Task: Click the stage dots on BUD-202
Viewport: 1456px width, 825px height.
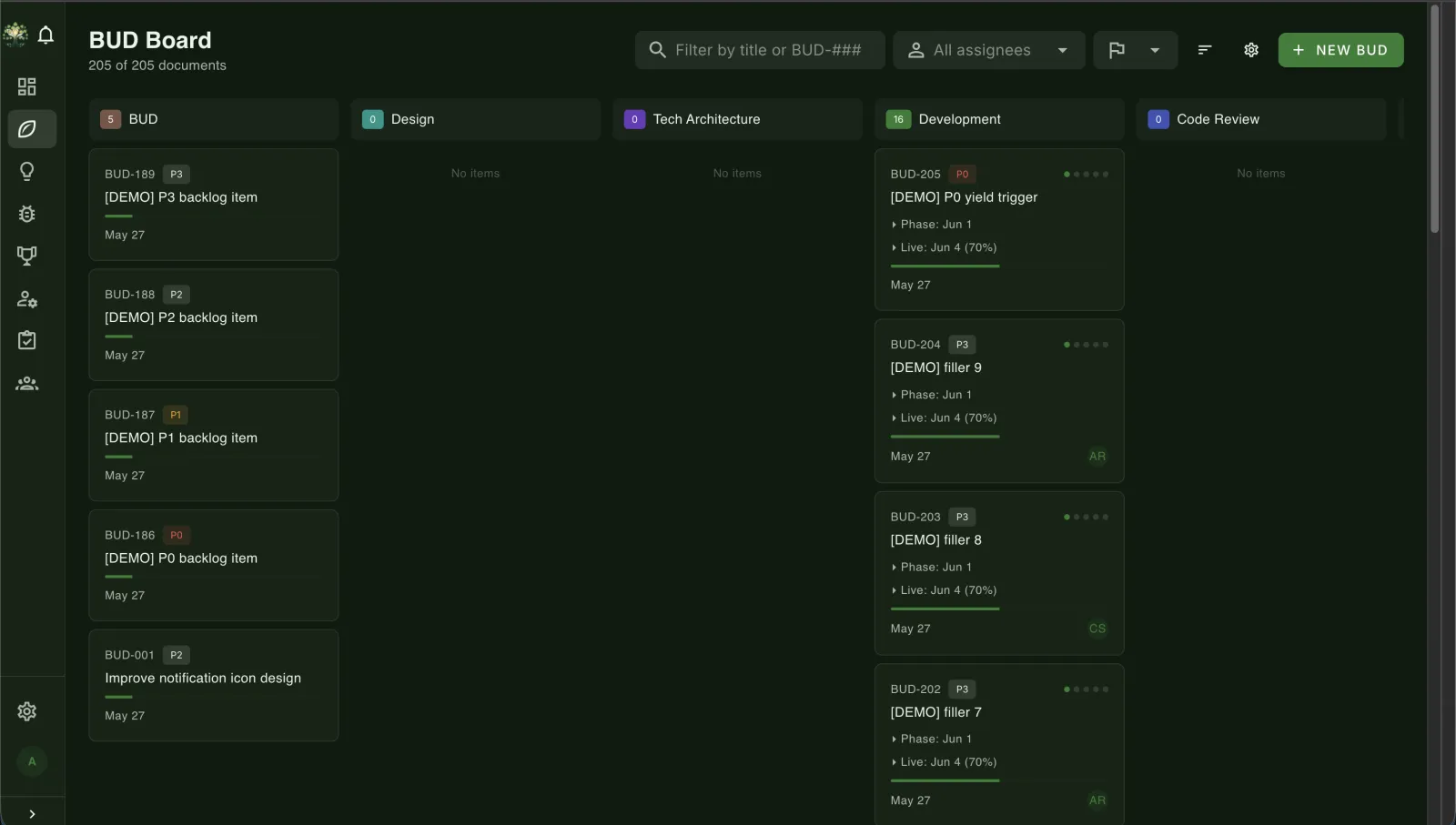Action: [x=1086, y=689]
